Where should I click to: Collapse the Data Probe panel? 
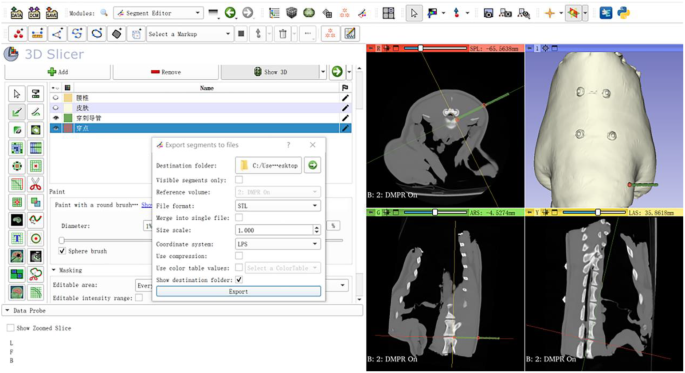pyautogui.click(x=7, y=311)
